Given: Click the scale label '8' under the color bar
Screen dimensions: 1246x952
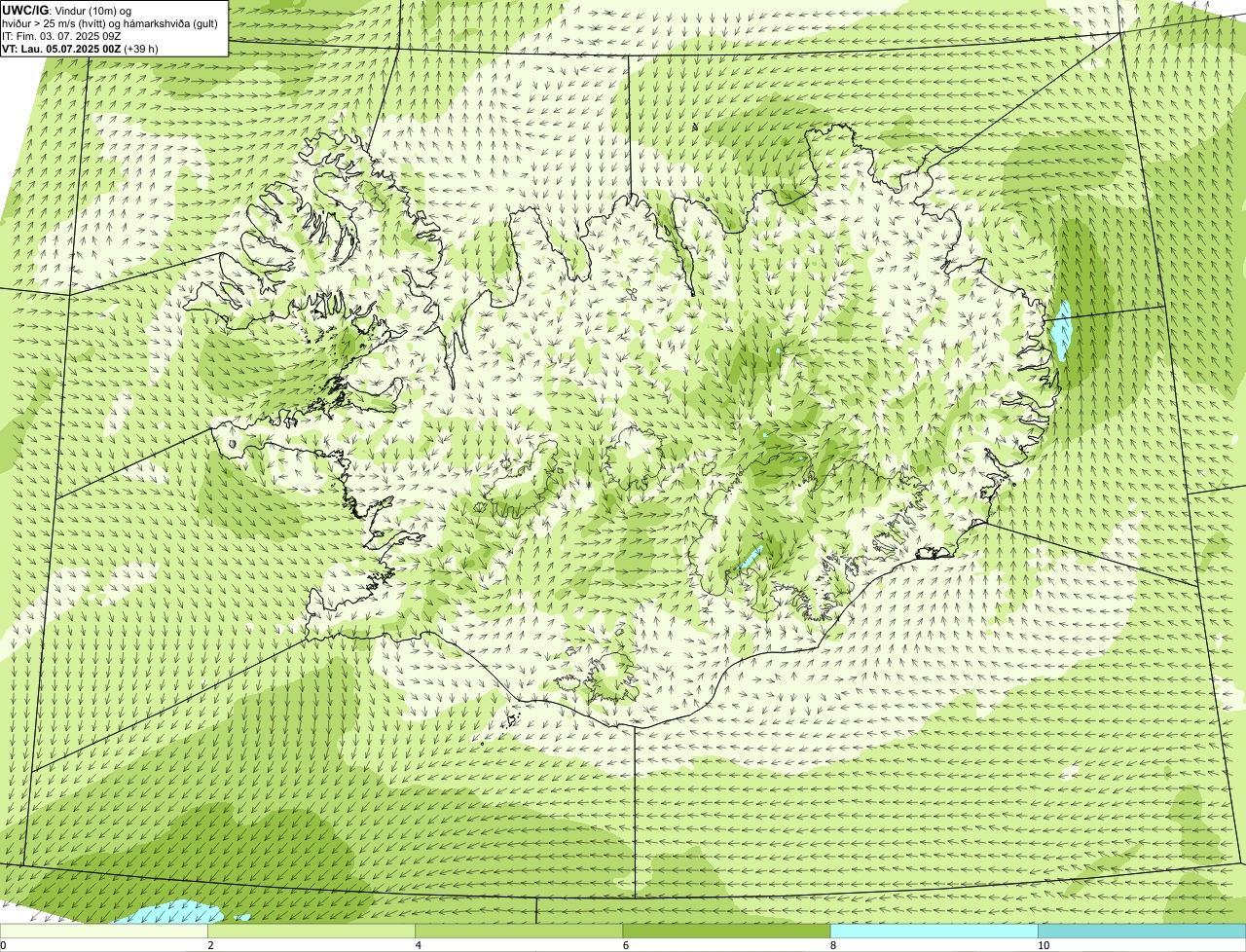Looking at the screenshot, I should 832,945.
